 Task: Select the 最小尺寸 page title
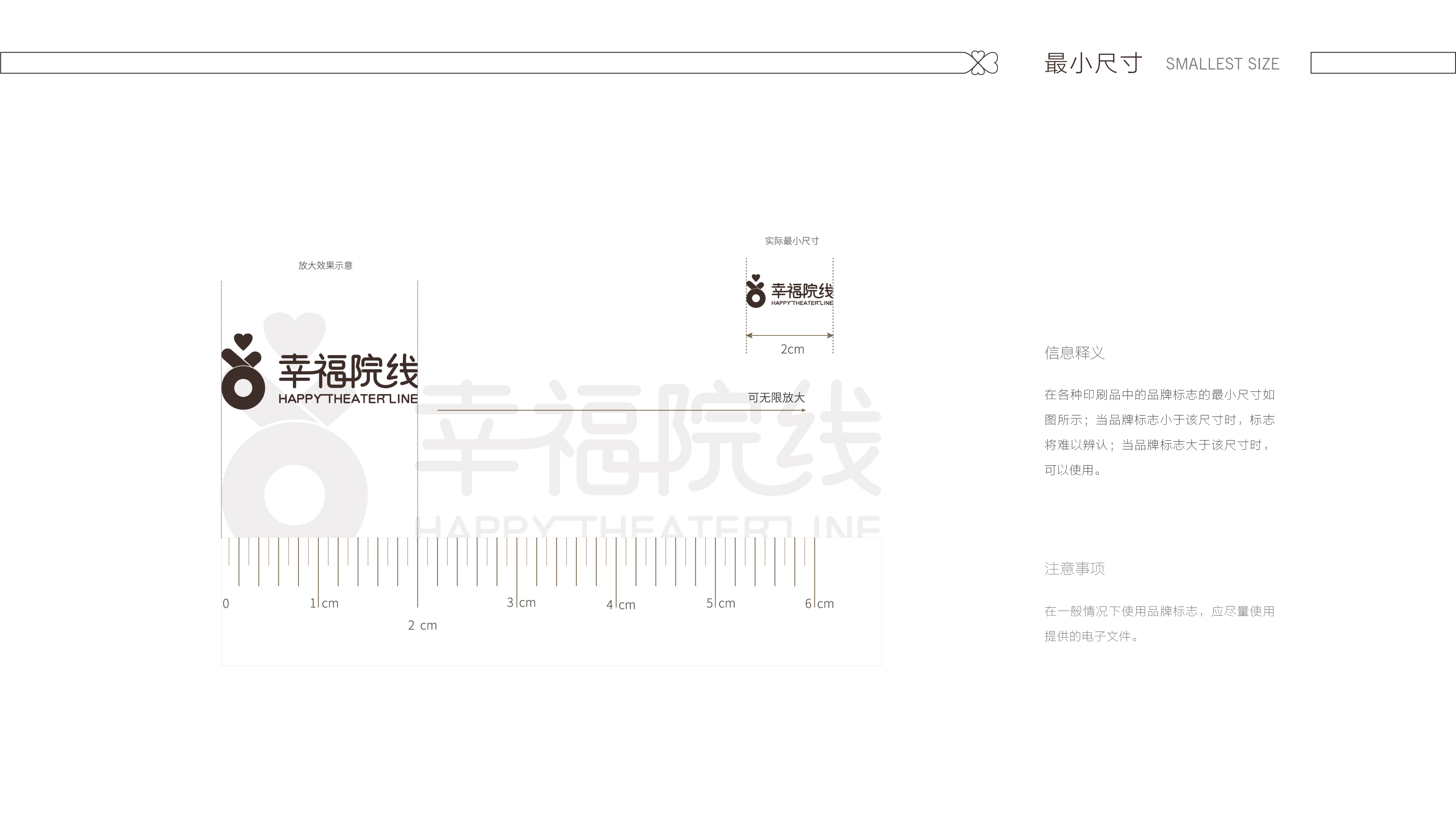(1093, 63)
